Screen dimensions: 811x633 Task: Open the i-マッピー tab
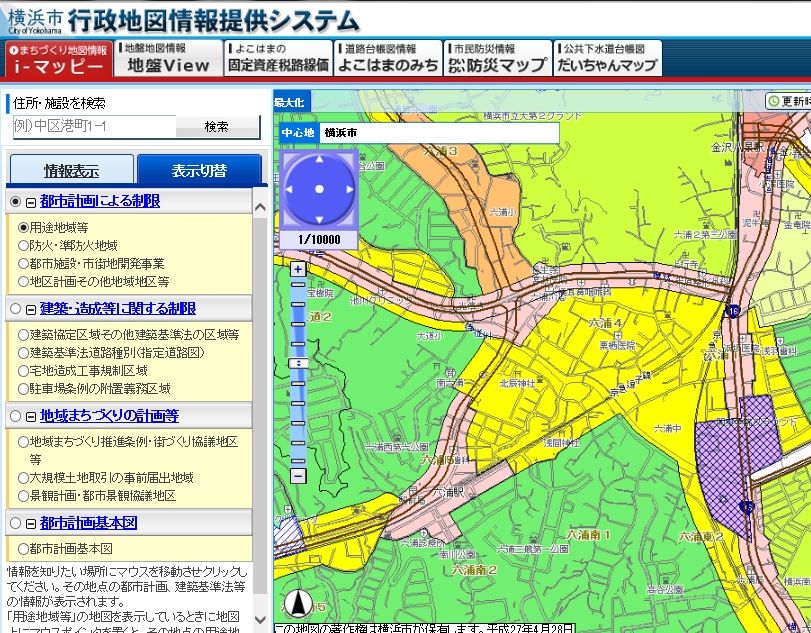[x=58, y=58]
